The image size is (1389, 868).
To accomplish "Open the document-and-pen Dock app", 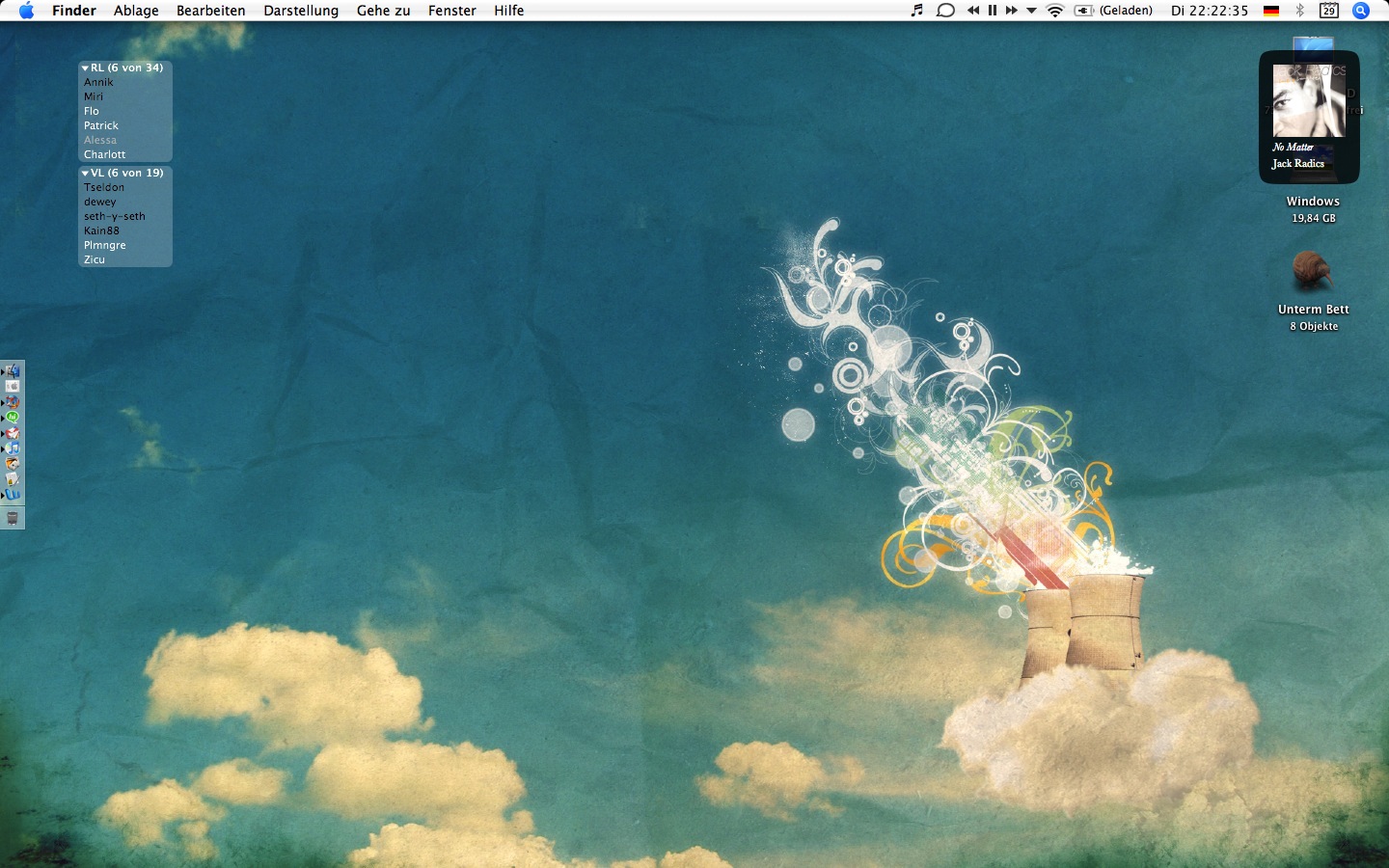I will coord(13,478).
